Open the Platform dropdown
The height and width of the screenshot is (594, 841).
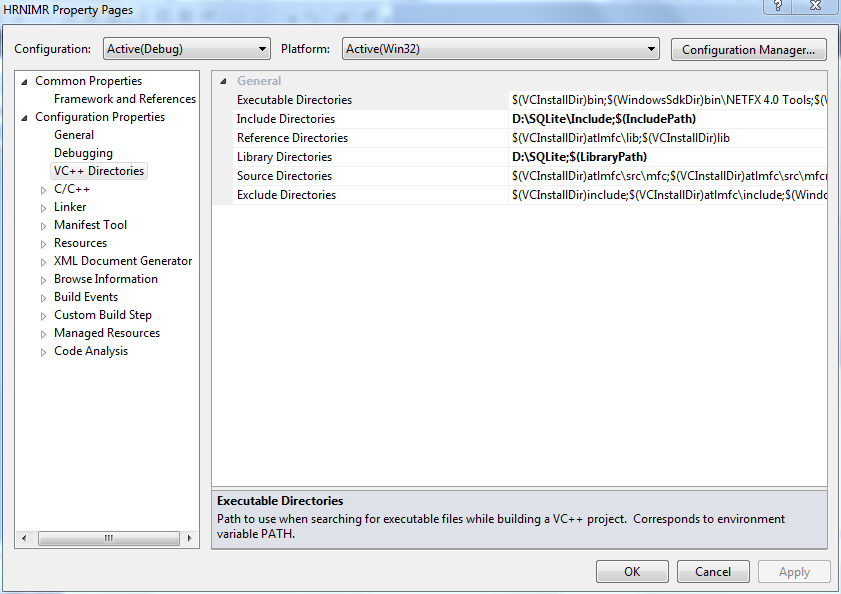(651, 48)
